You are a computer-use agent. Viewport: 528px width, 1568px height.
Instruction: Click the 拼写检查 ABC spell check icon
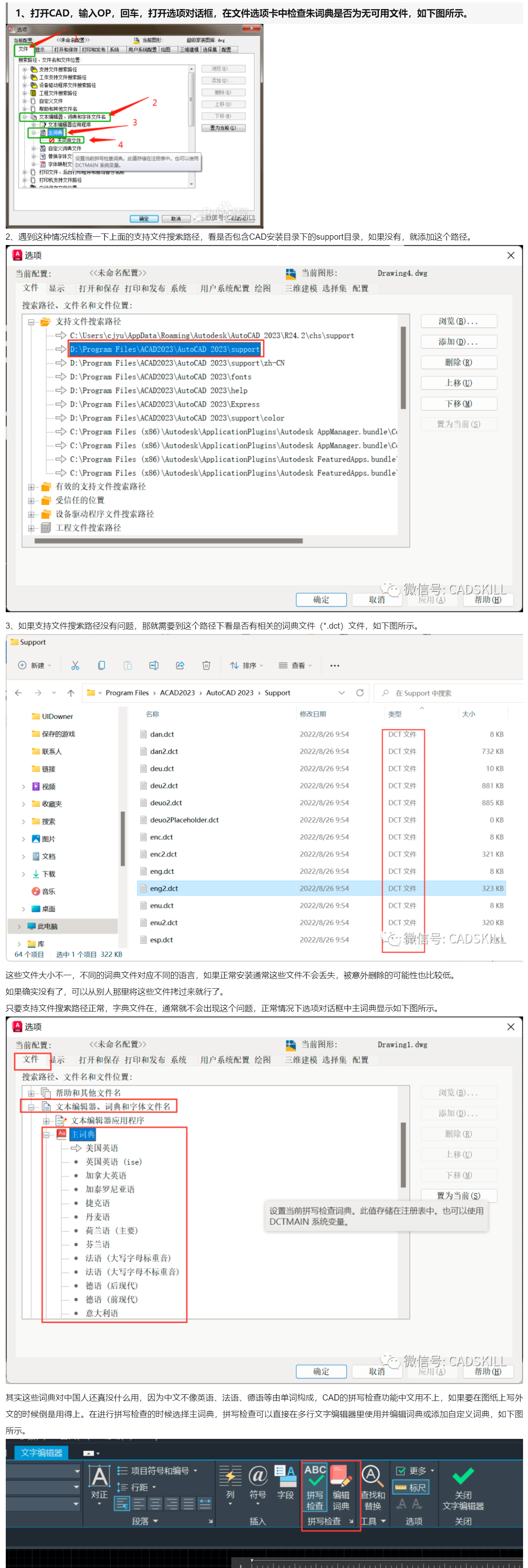315,1479
